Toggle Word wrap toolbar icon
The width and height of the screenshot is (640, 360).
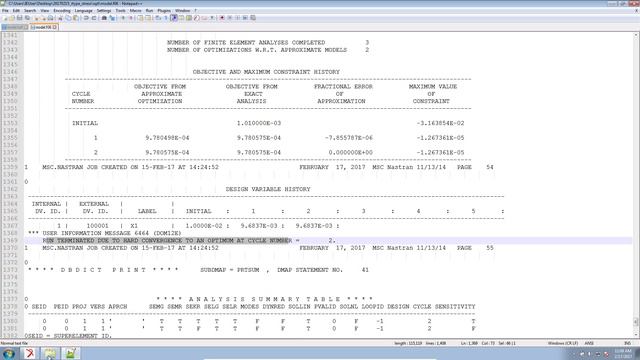tap(158, 18)
